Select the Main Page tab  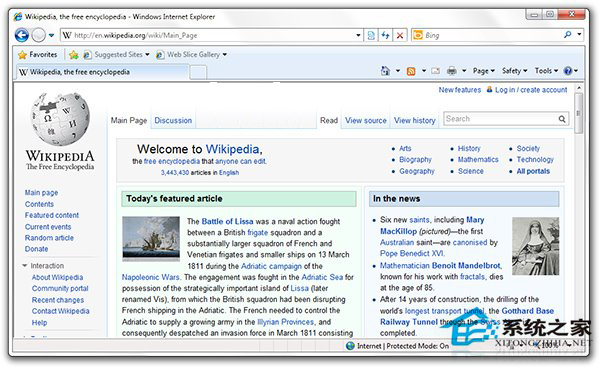tap(129, 121)
